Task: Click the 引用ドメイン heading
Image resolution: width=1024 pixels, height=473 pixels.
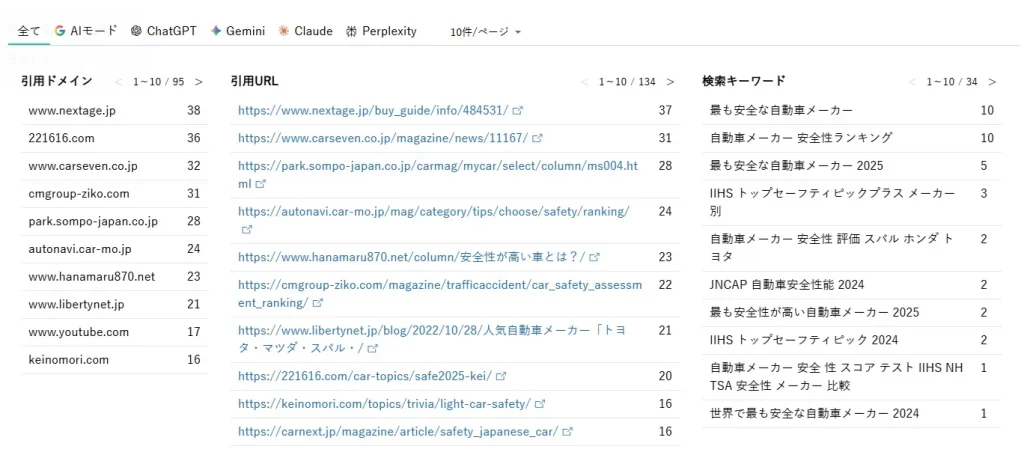Action: (56, 81)
